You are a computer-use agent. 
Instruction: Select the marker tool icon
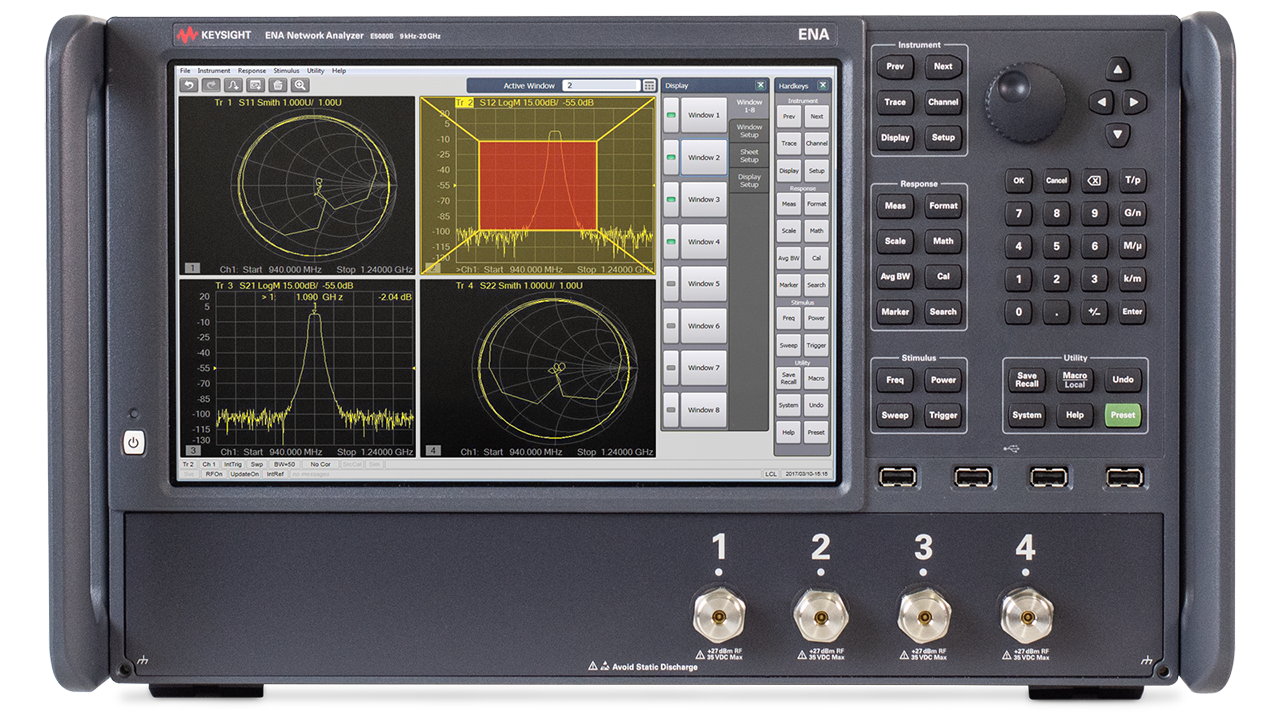[234, 86]
